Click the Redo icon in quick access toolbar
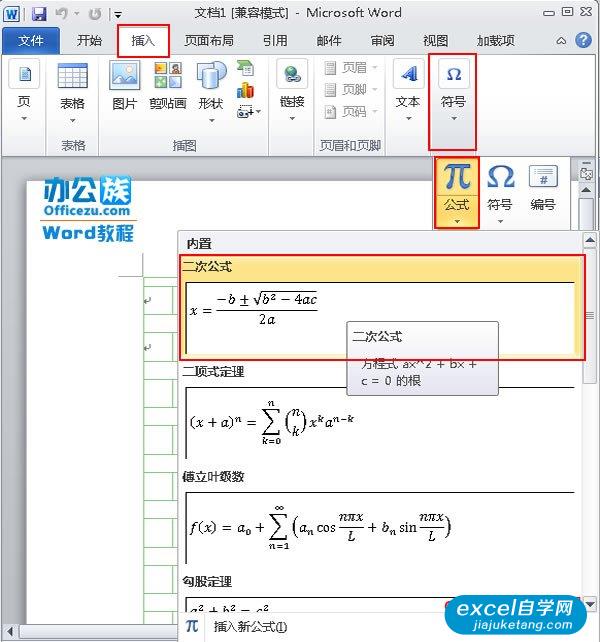600x642 pixels. point(95,14)
